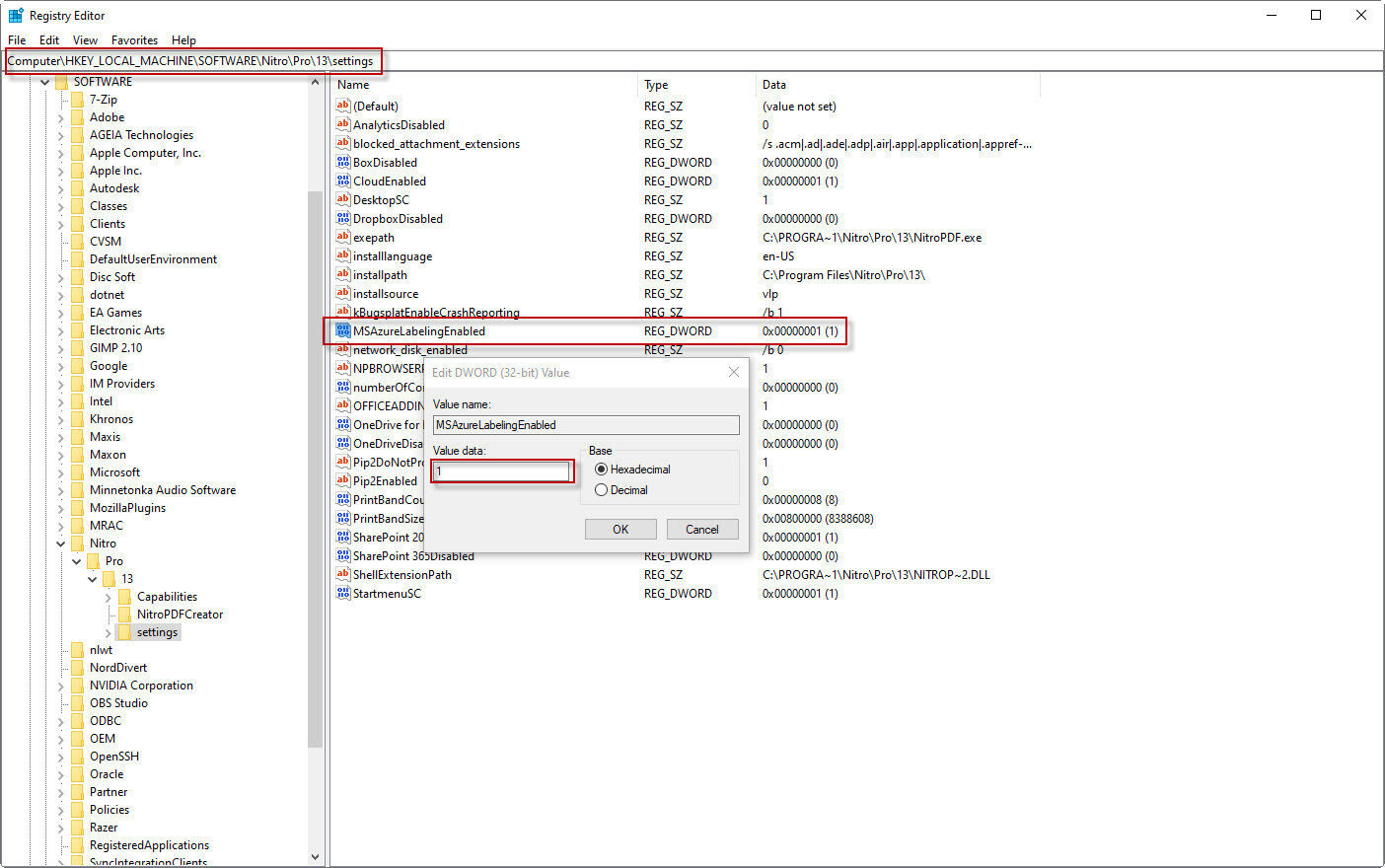Click the tree pane vertical scrollbar

(x=315, y=464)
